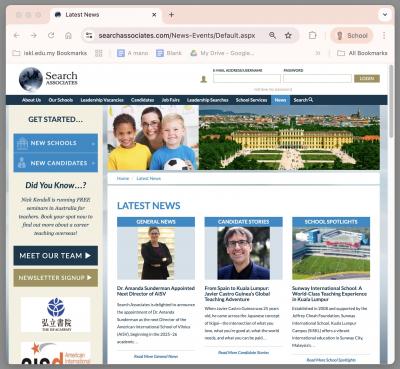Image resolution: width=400 pixels, height=369 pixels.
Task: Open the General News section header
Action: coord(156,222)
